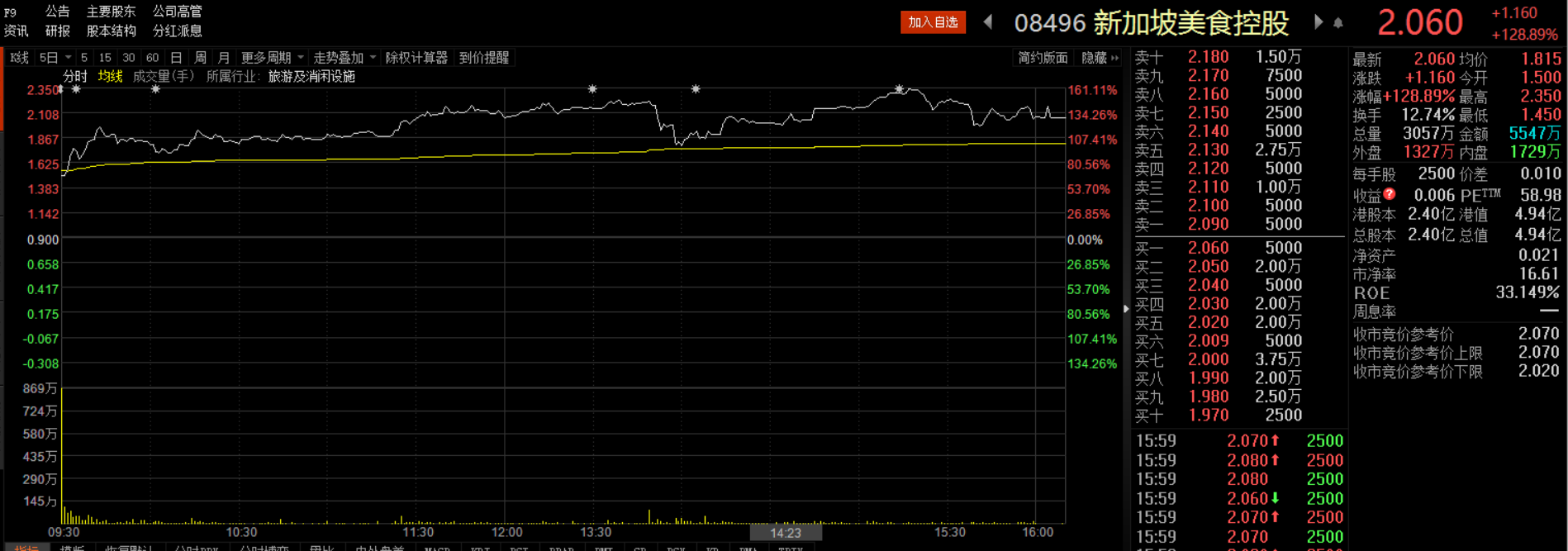Click the 最高 2.350 high value
Viewport: 1568px width, 551px height.
pos(1541,96)
